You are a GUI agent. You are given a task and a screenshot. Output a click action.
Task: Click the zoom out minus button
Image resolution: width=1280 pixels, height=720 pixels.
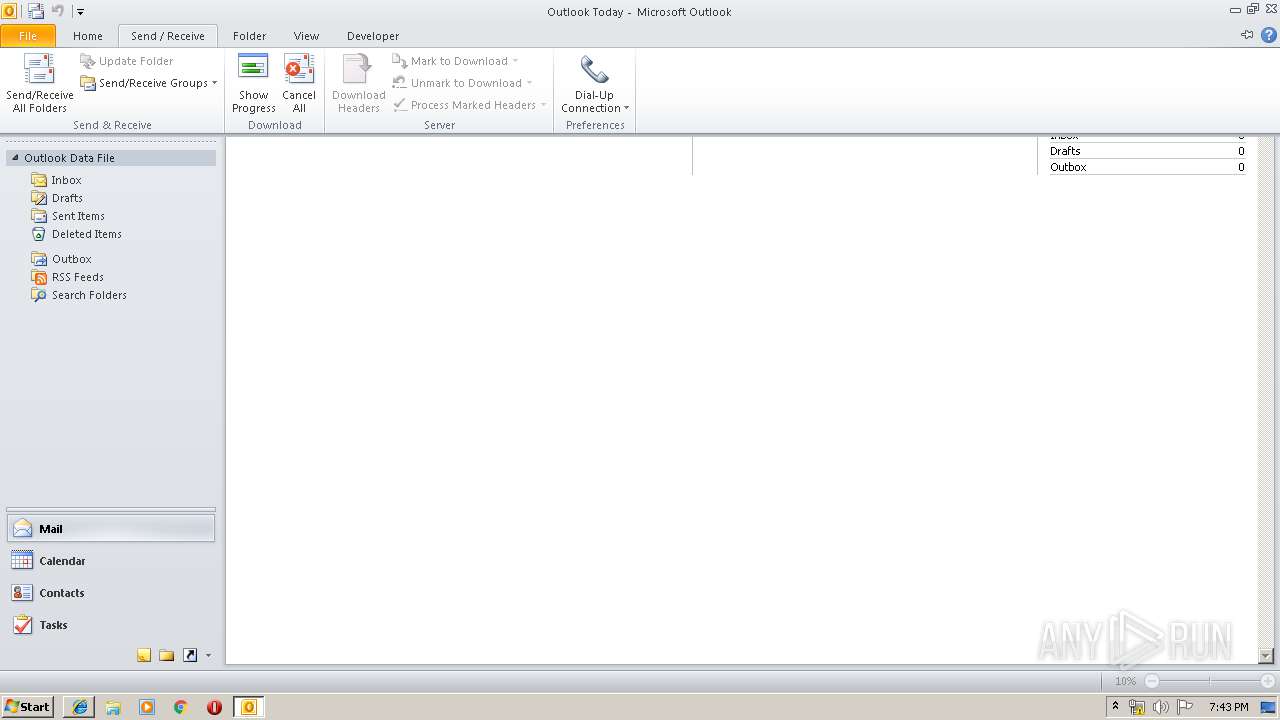[x=1152, y=681]
